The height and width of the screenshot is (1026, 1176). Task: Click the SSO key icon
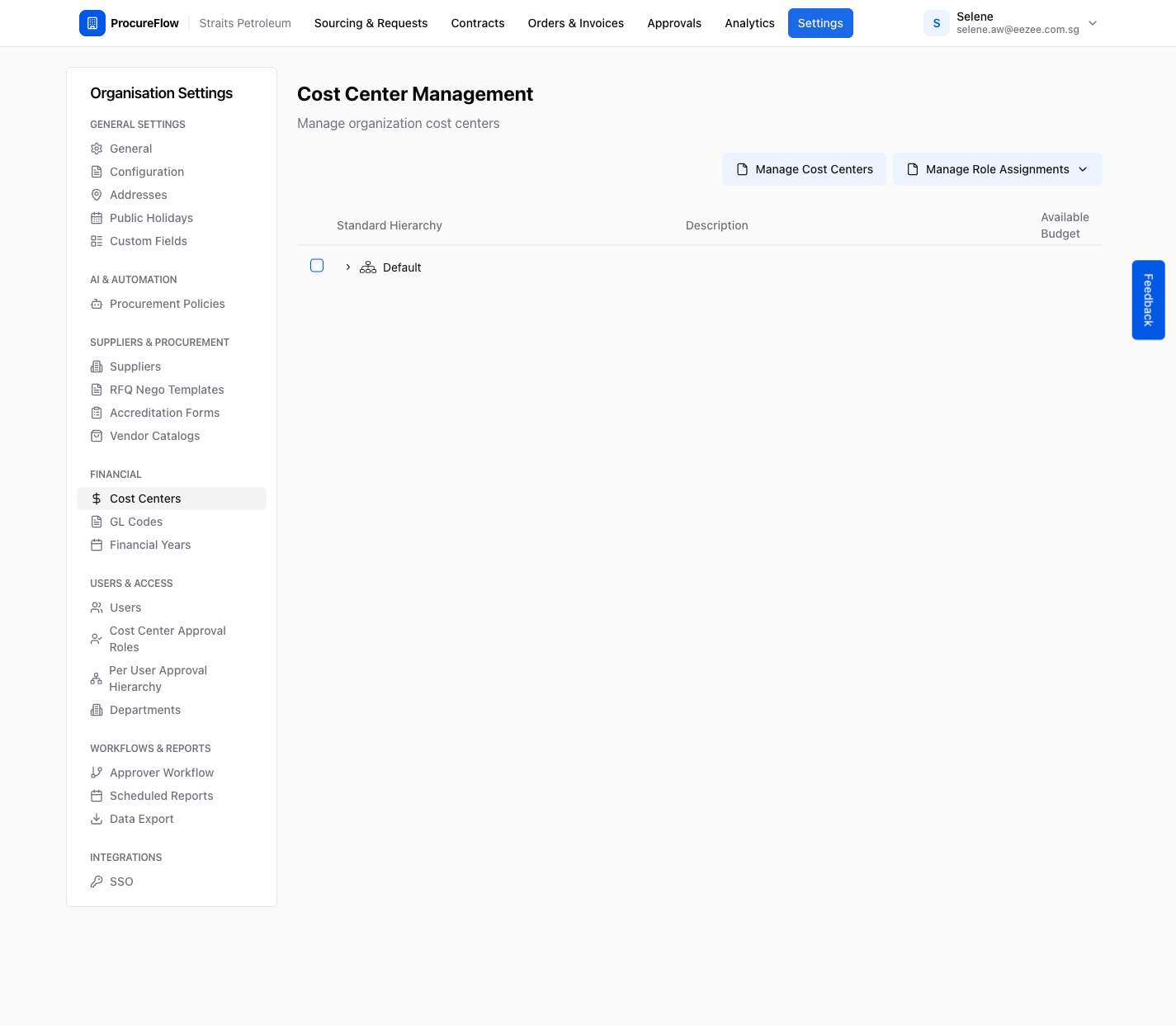click(x=97, y=882)
